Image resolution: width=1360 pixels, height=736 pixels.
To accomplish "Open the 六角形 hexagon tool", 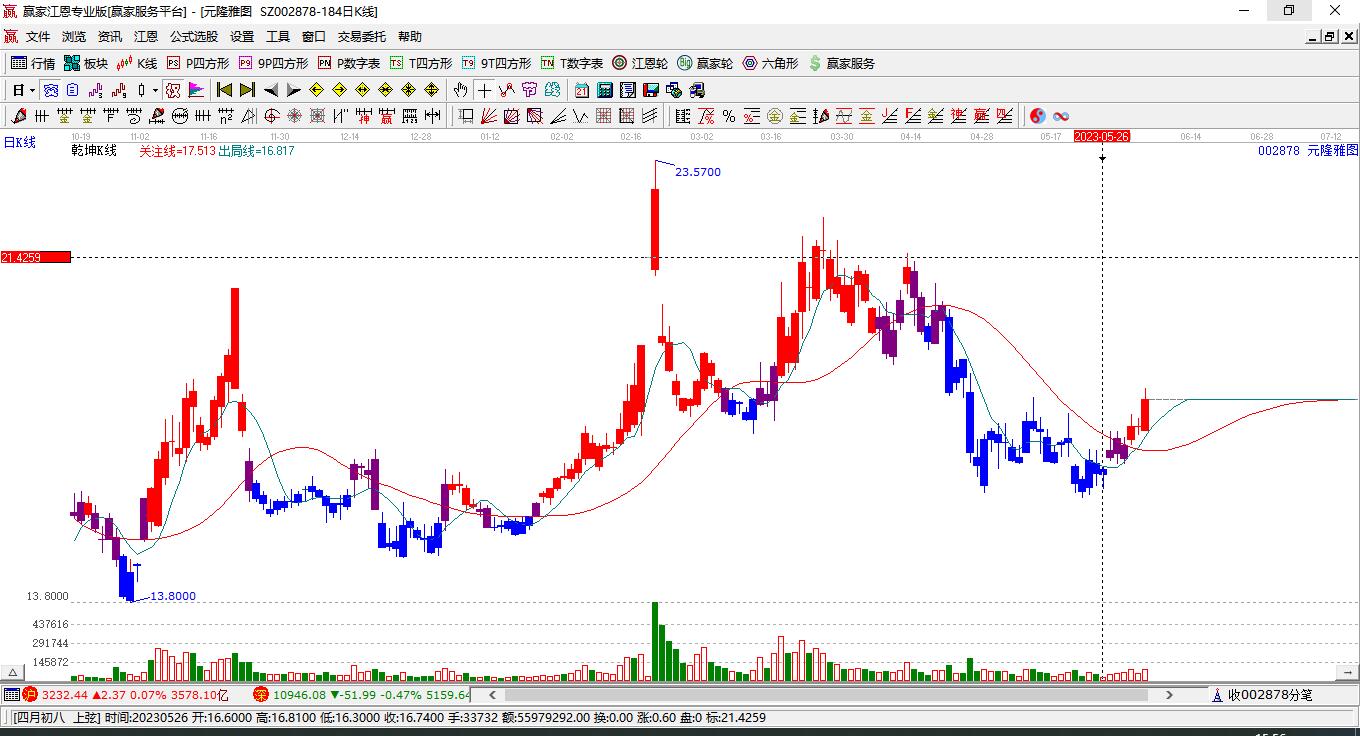I will click(770, 63).
